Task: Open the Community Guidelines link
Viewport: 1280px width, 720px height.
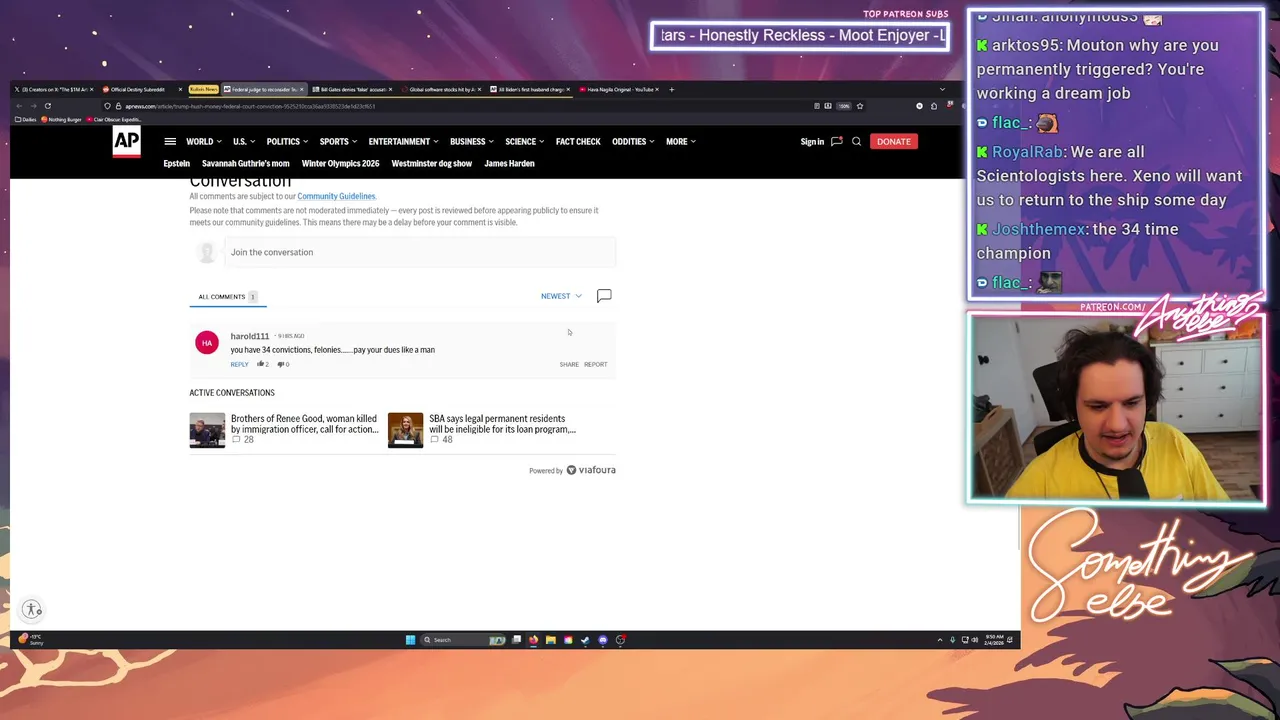Action: [336, 197]
